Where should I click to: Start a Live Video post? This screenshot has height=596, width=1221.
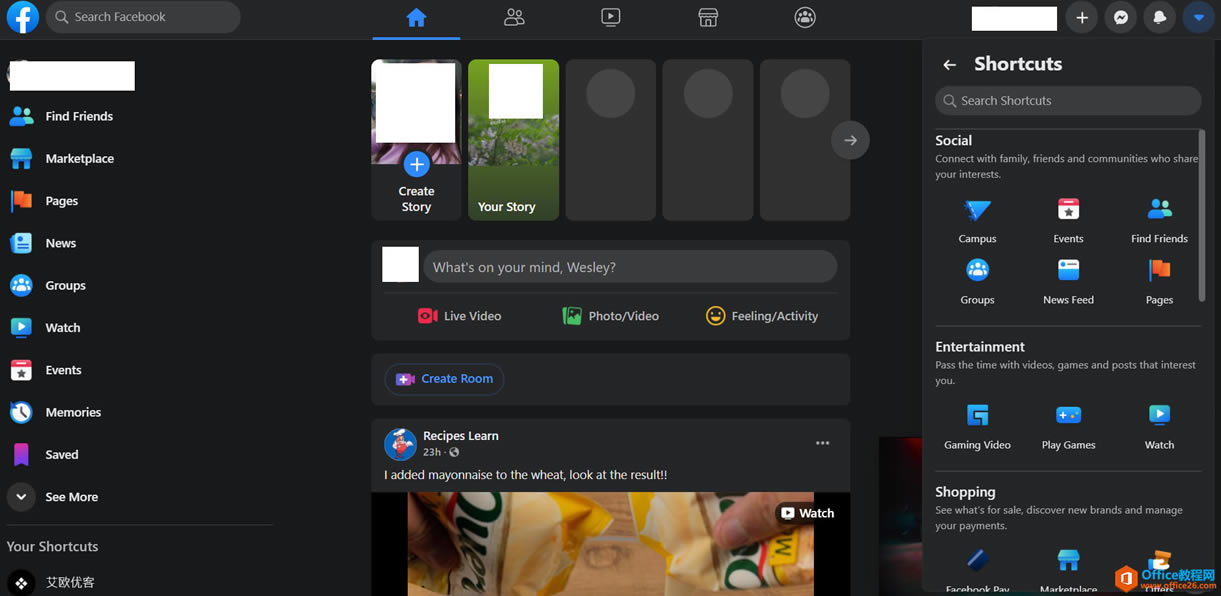pyautogui.click(x=460, y=316)
